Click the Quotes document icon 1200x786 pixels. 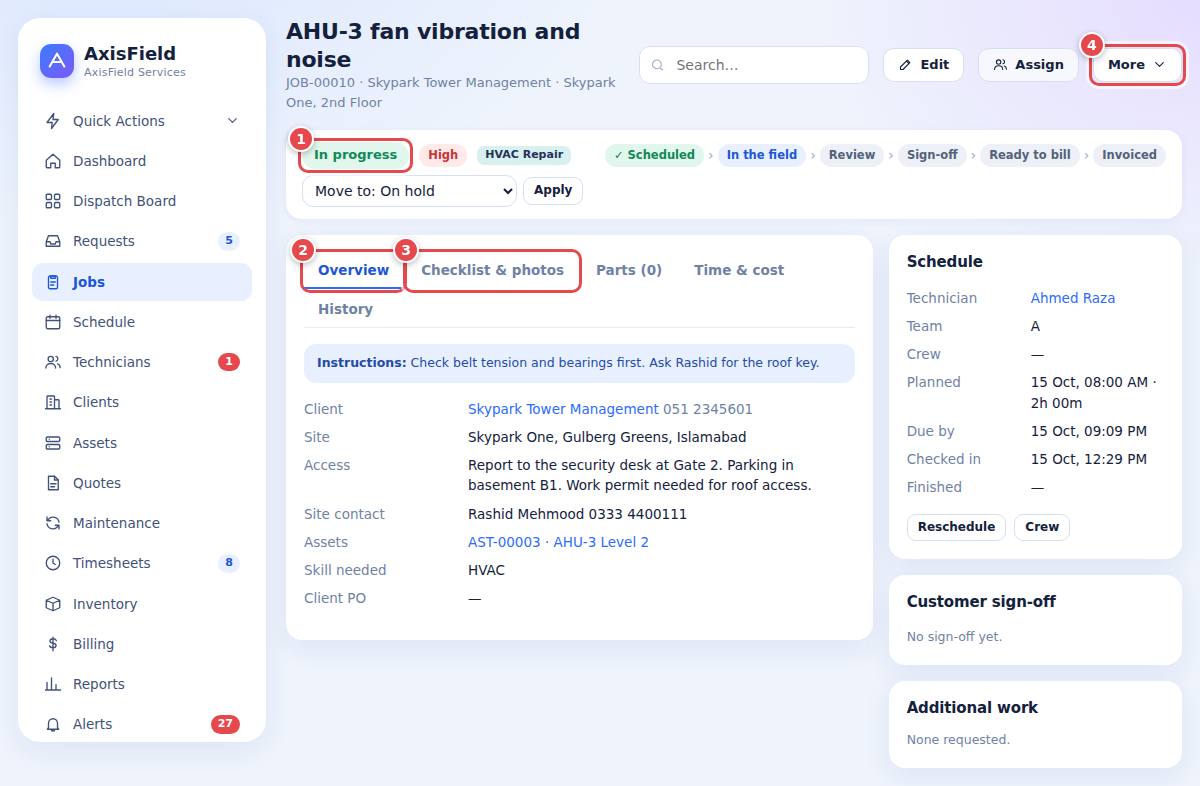point(53,483)
